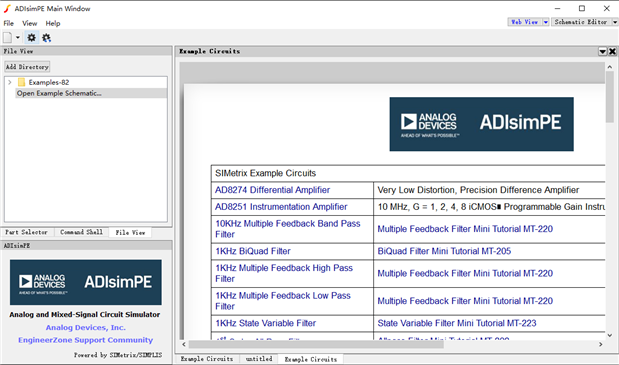Click the second gear options toolbar icon
The width and height of the screenshot is (619, 365).
pyautogui.click(x=46, y=38)
